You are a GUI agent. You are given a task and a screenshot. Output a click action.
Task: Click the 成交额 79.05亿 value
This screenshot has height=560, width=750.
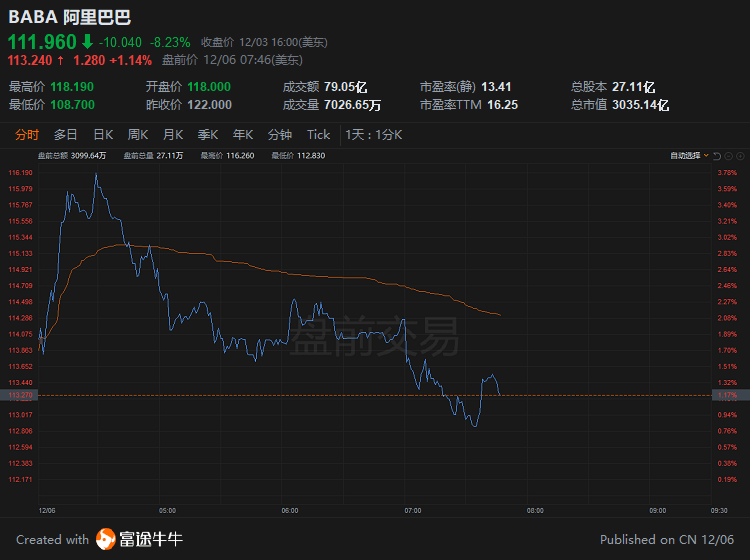345,87
